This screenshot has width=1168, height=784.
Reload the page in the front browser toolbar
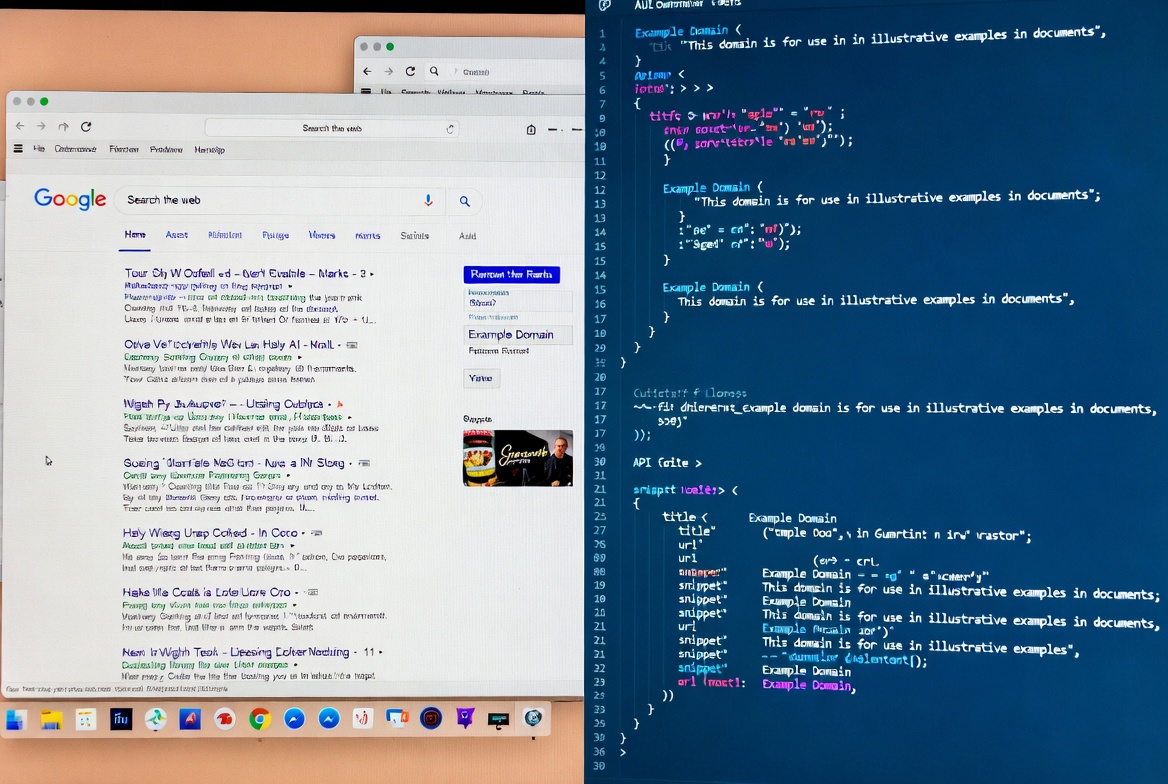pyautogui.click(x=86, y=127)
